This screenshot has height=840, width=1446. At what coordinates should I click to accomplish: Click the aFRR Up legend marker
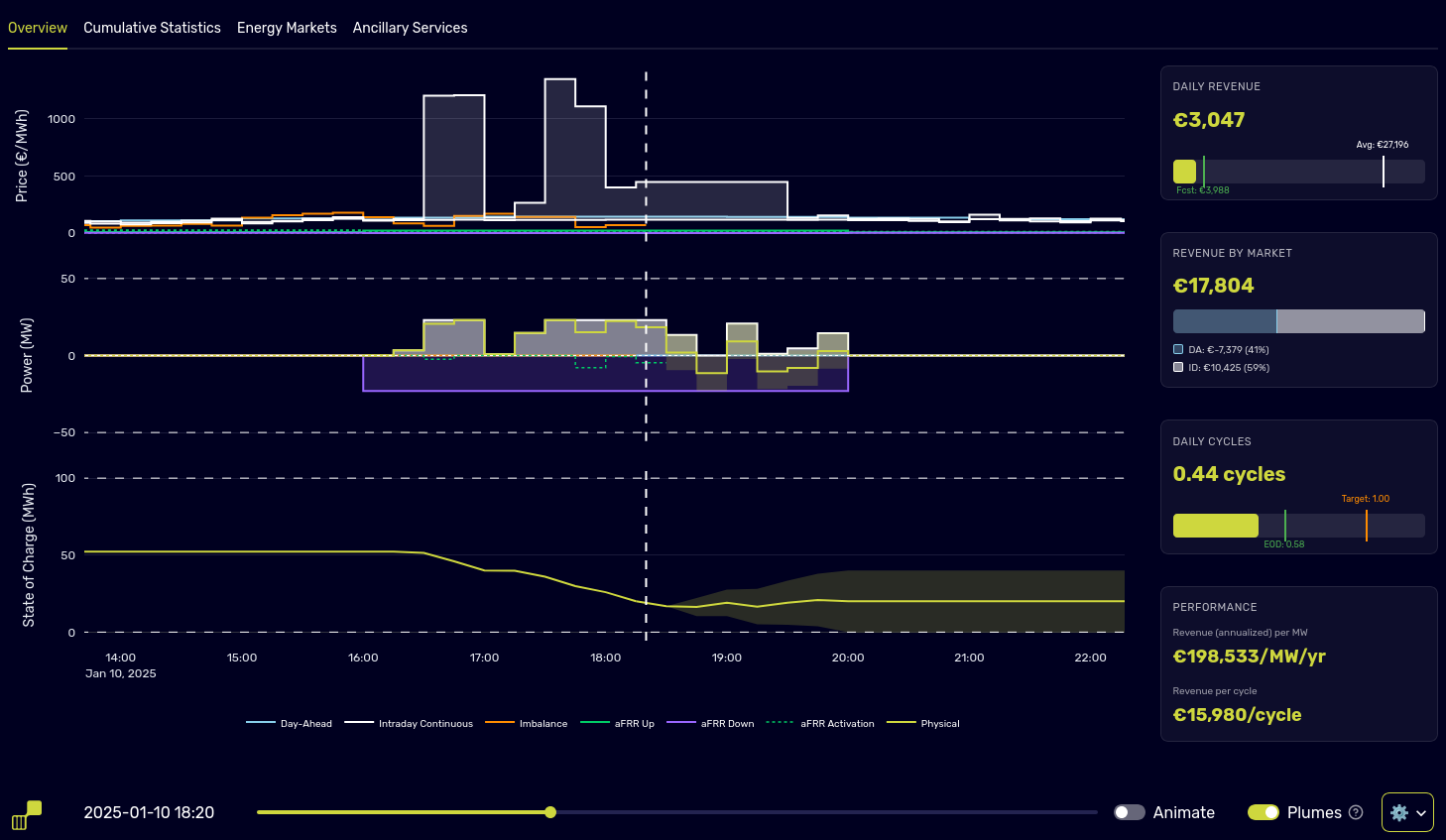[594, 723]
